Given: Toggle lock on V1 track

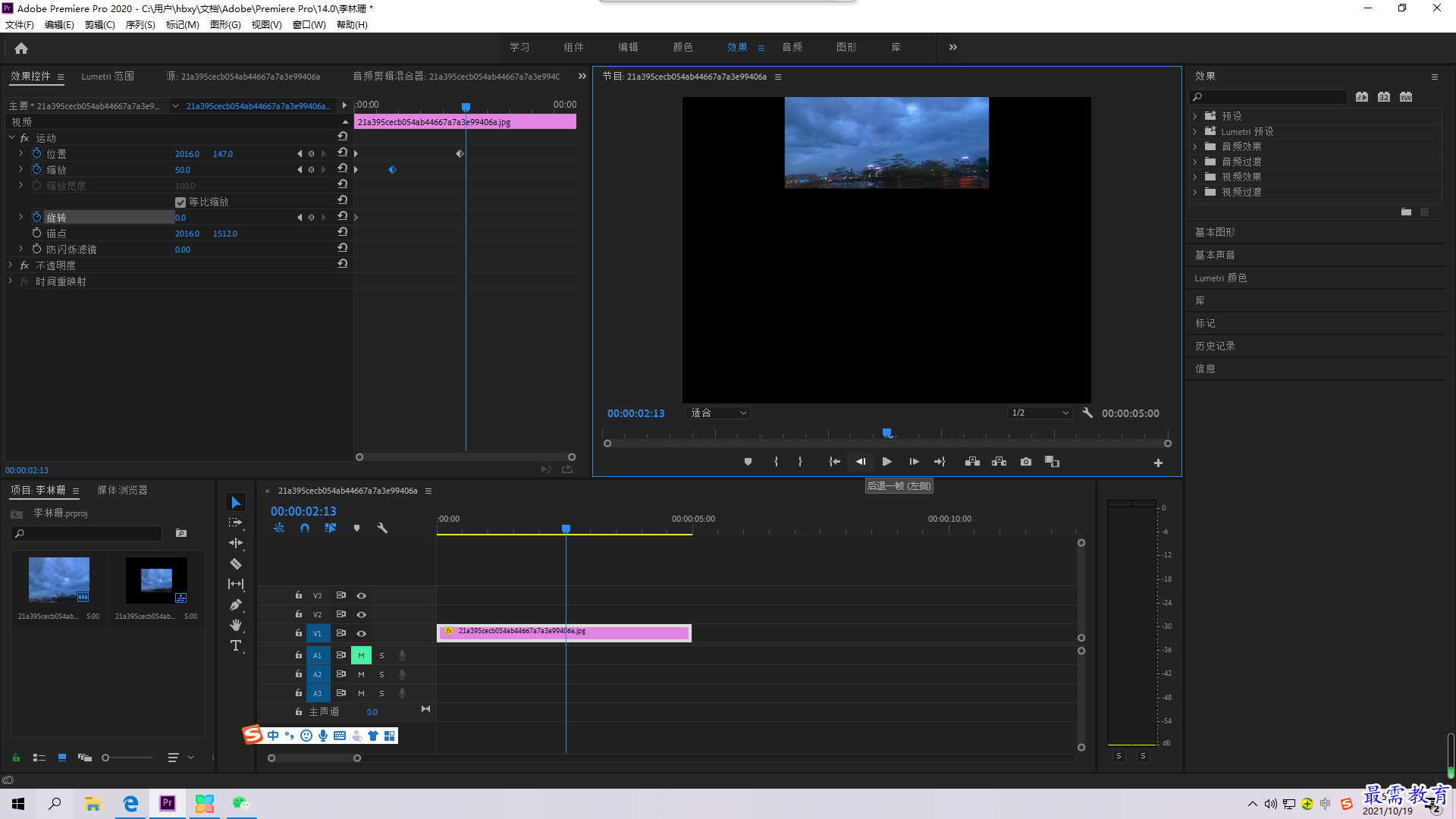Looking at the screenshot, I should coord(299,632).
